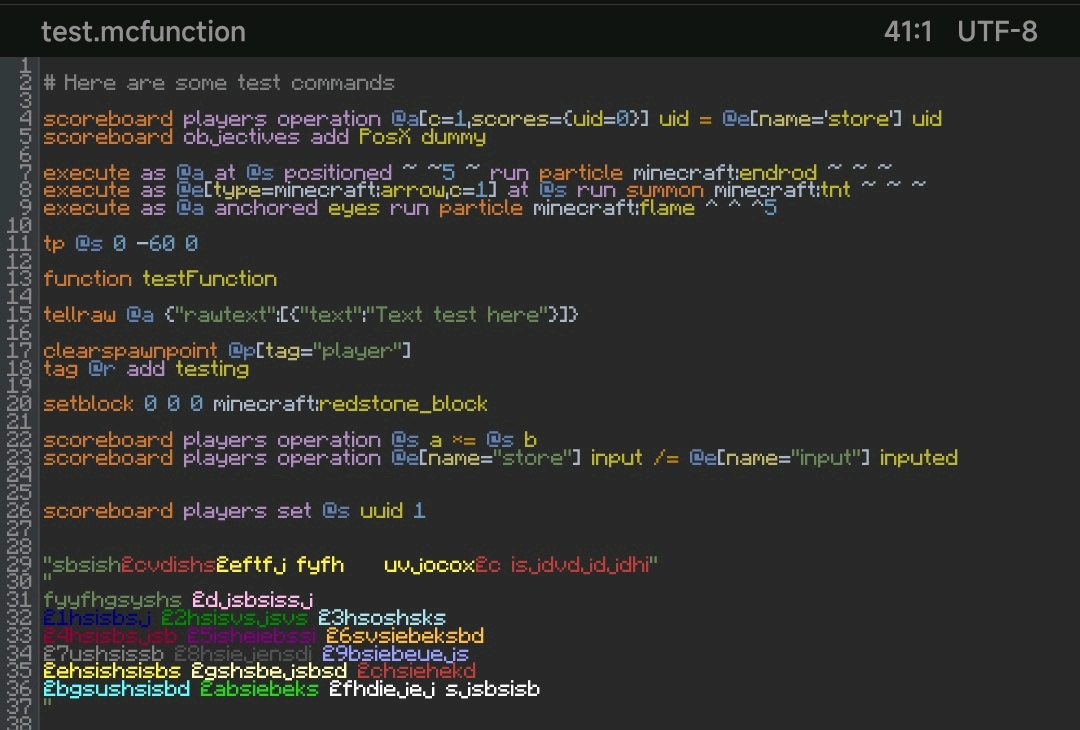
Task: Click 'scoreboard objectives add PosX dummy' line
Action: tap(264, 137)
